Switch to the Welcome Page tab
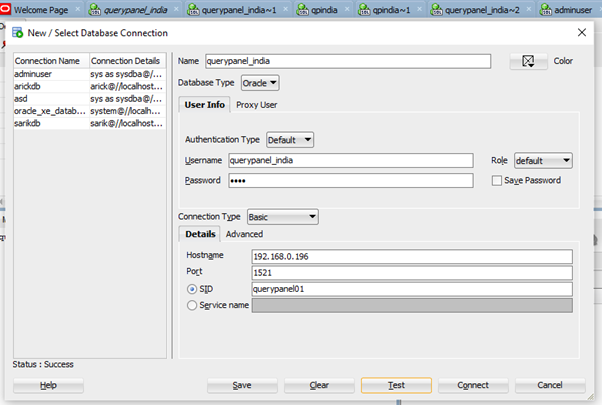The width and height of the screenshot is (602, 405). 41,10
